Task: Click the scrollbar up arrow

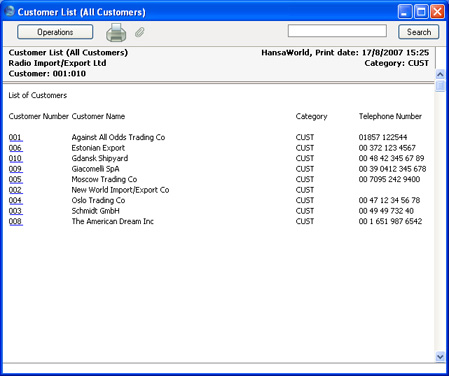Action: tap(440, 74)
